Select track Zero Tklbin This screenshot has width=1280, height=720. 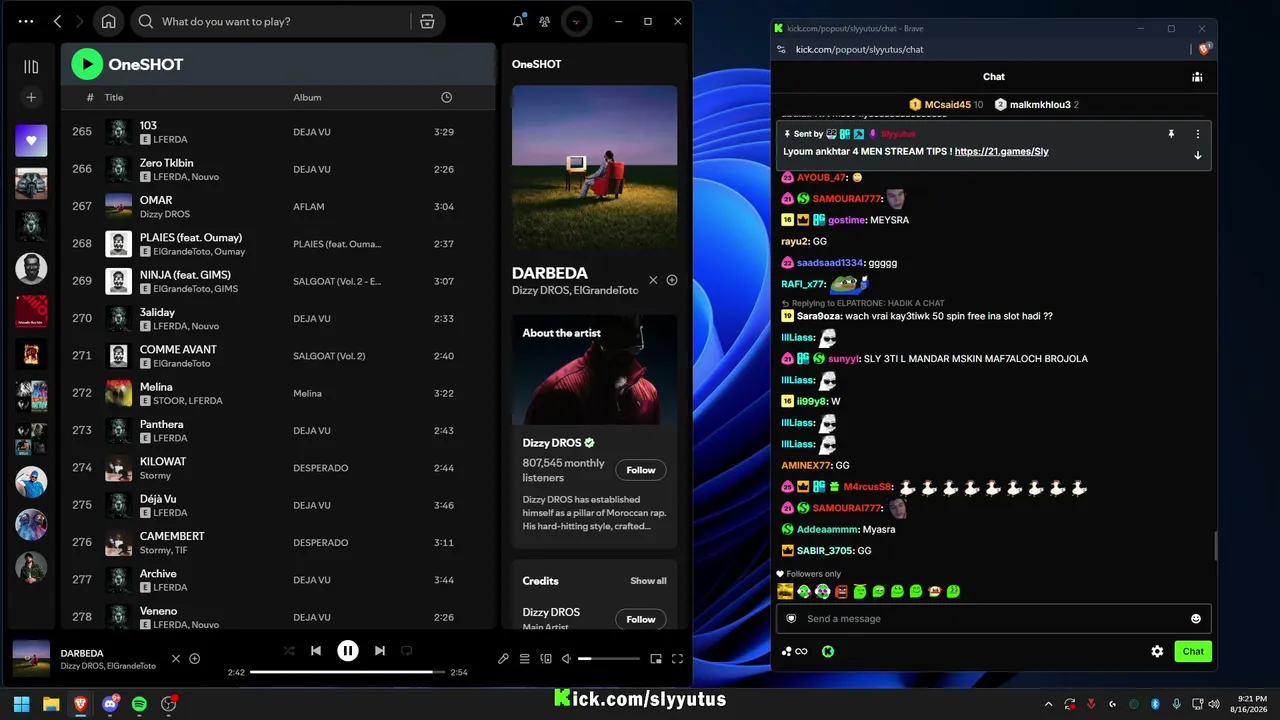tap(278, 169)
